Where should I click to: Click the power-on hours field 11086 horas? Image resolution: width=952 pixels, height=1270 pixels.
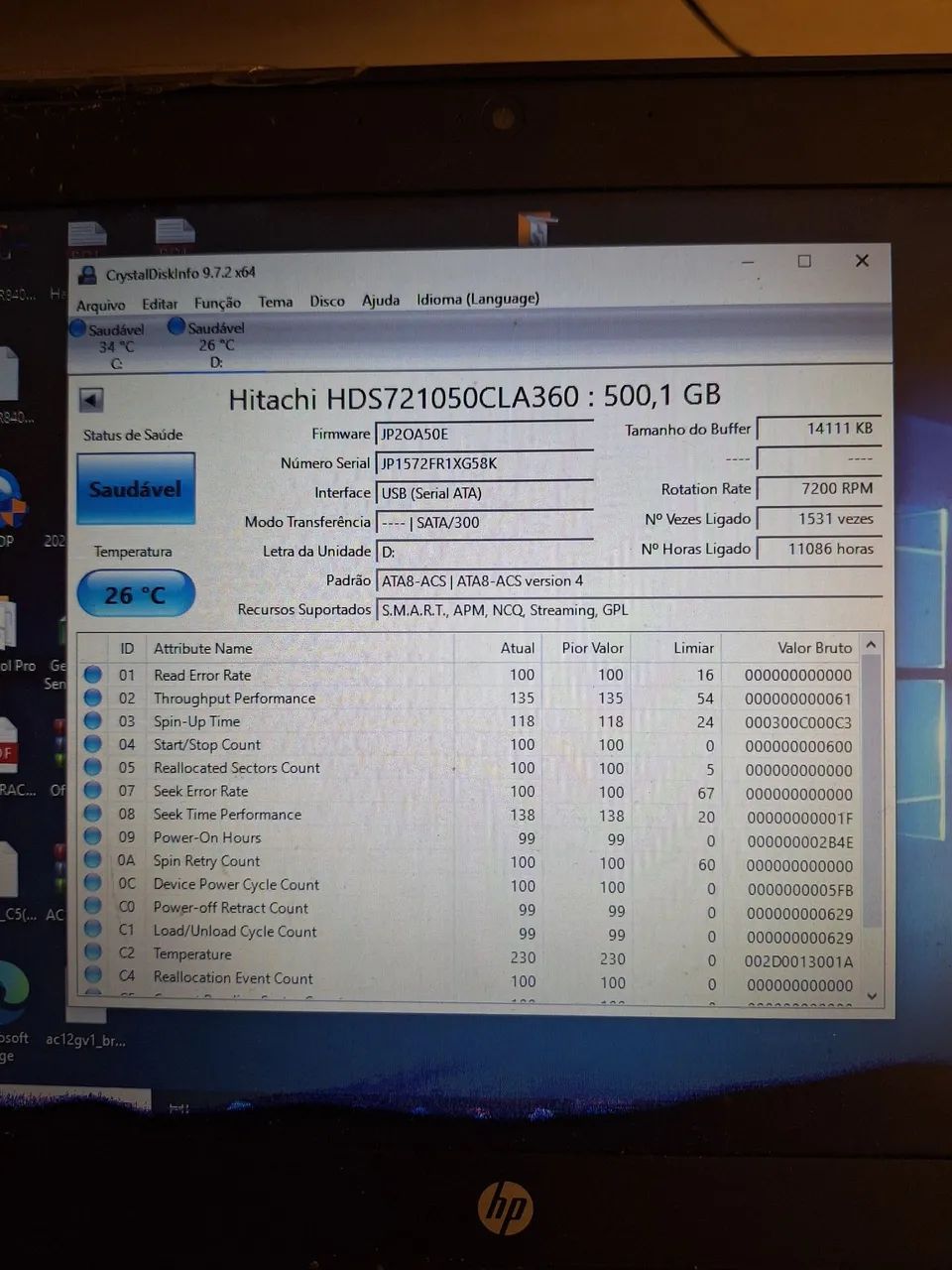(819, 549)
